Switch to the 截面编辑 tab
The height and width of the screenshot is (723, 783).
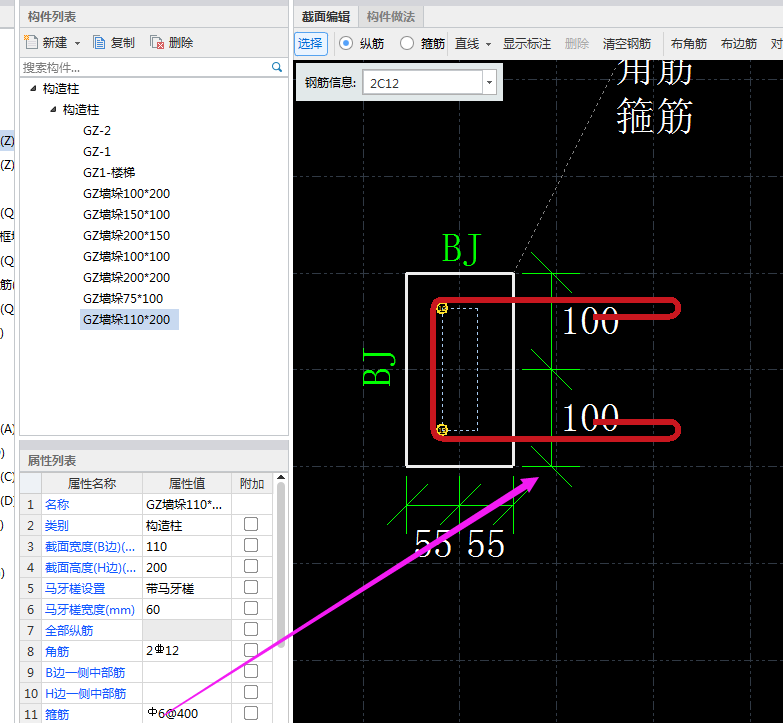tap(326, 17)
